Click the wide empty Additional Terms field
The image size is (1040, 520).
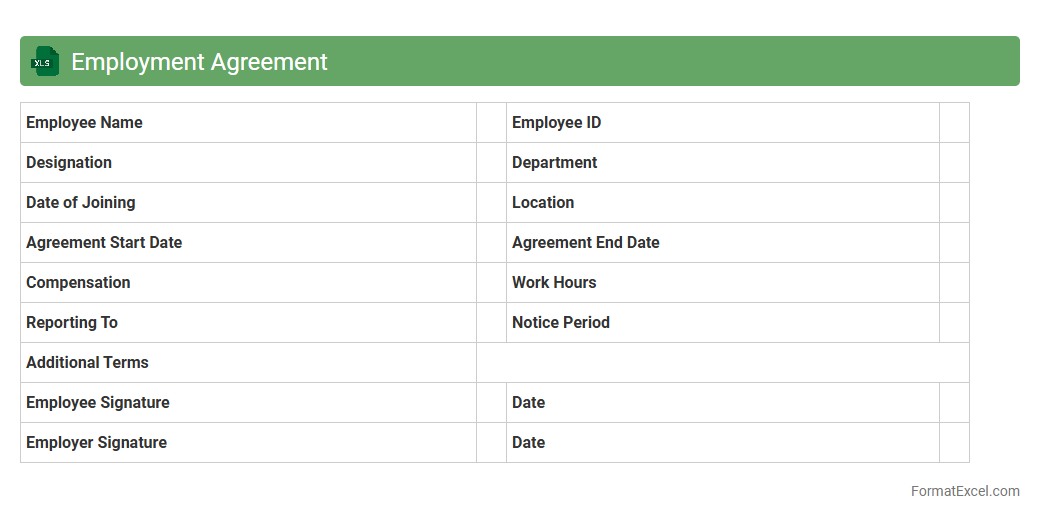(x=722, y=363)
